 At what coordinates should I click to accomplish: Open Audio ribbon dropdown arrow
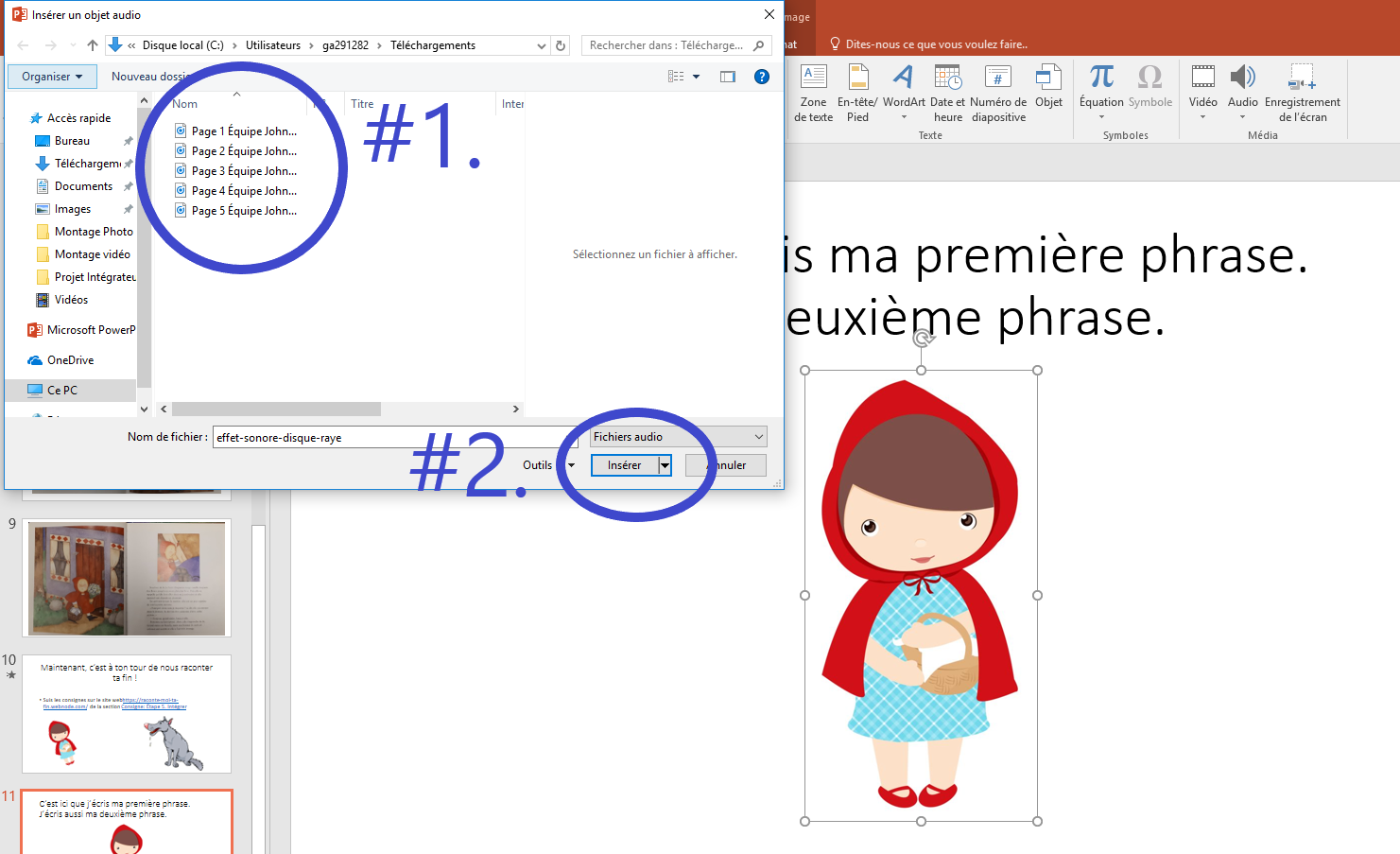1242,117
